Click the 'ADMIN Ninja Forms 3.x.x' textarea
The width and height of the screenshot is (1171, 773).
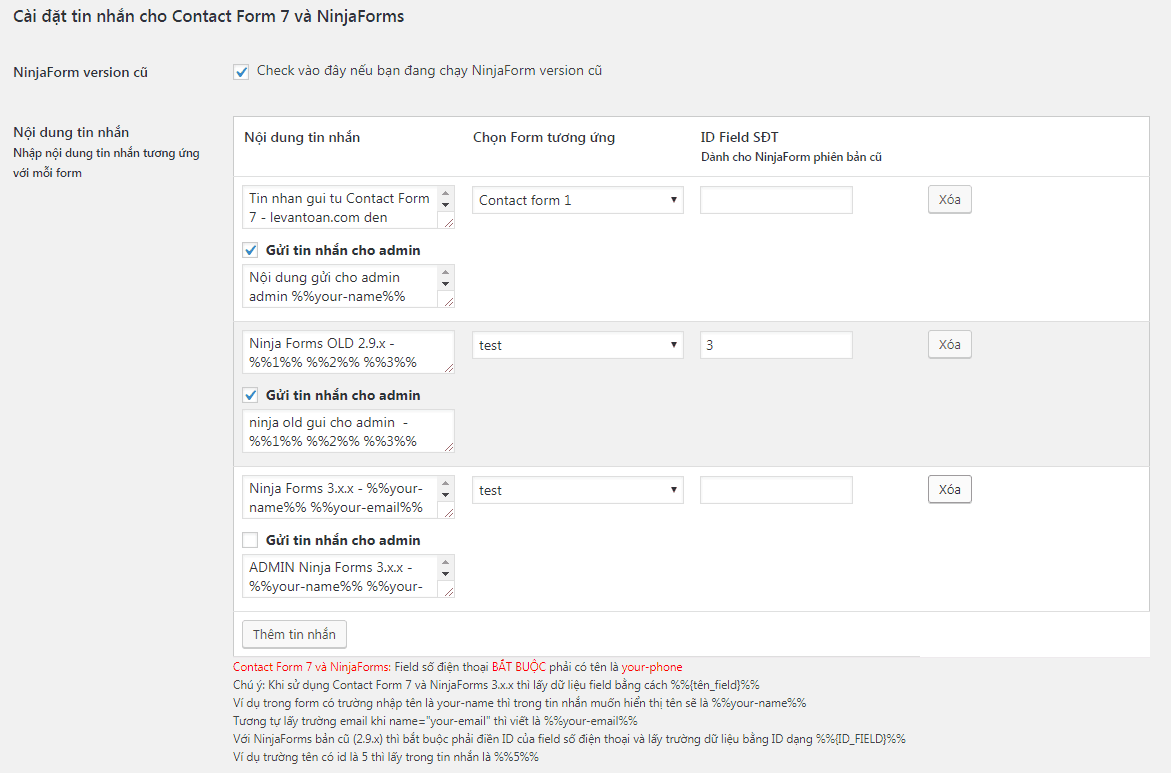coord(340,576)
